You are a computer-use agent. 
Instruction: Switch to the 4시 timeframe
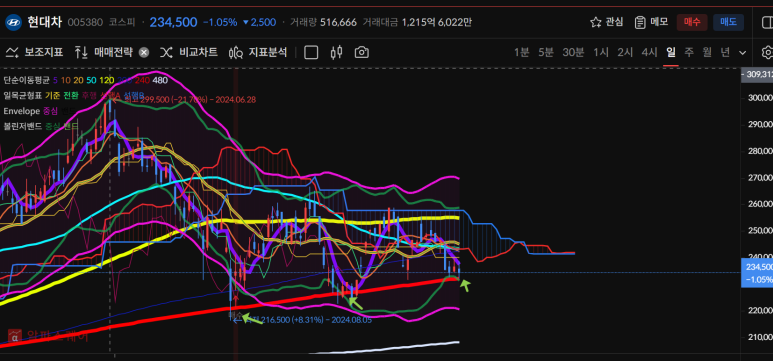(x=649, y=52)
